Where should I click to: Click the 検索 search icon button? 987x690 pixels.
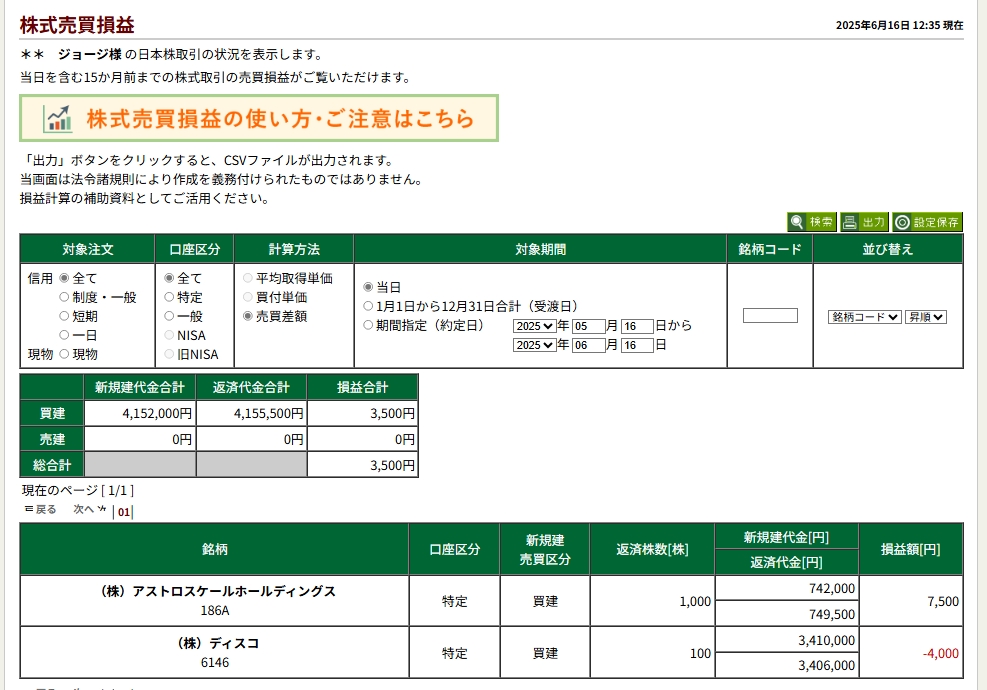click(812, 222)
